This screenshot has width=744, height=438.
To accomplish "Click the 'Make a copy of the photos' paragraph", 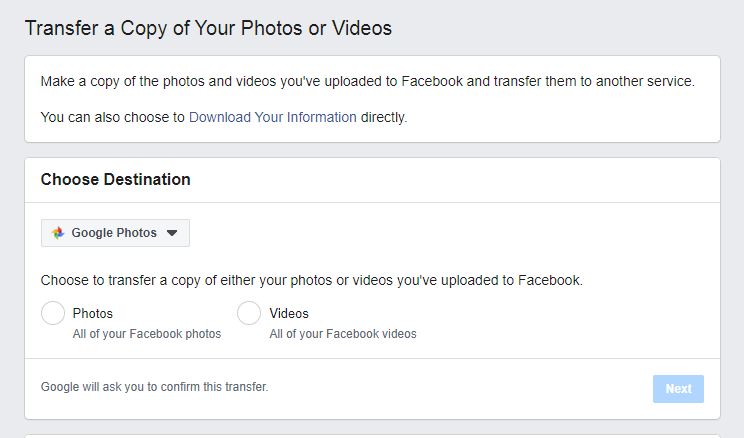I will point(368,81).
